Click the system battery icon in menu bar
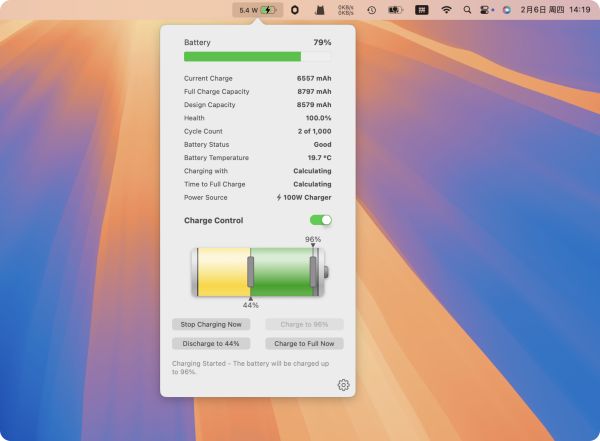The height and width of the screenshot is (441, 600). (x=396, y=10)
